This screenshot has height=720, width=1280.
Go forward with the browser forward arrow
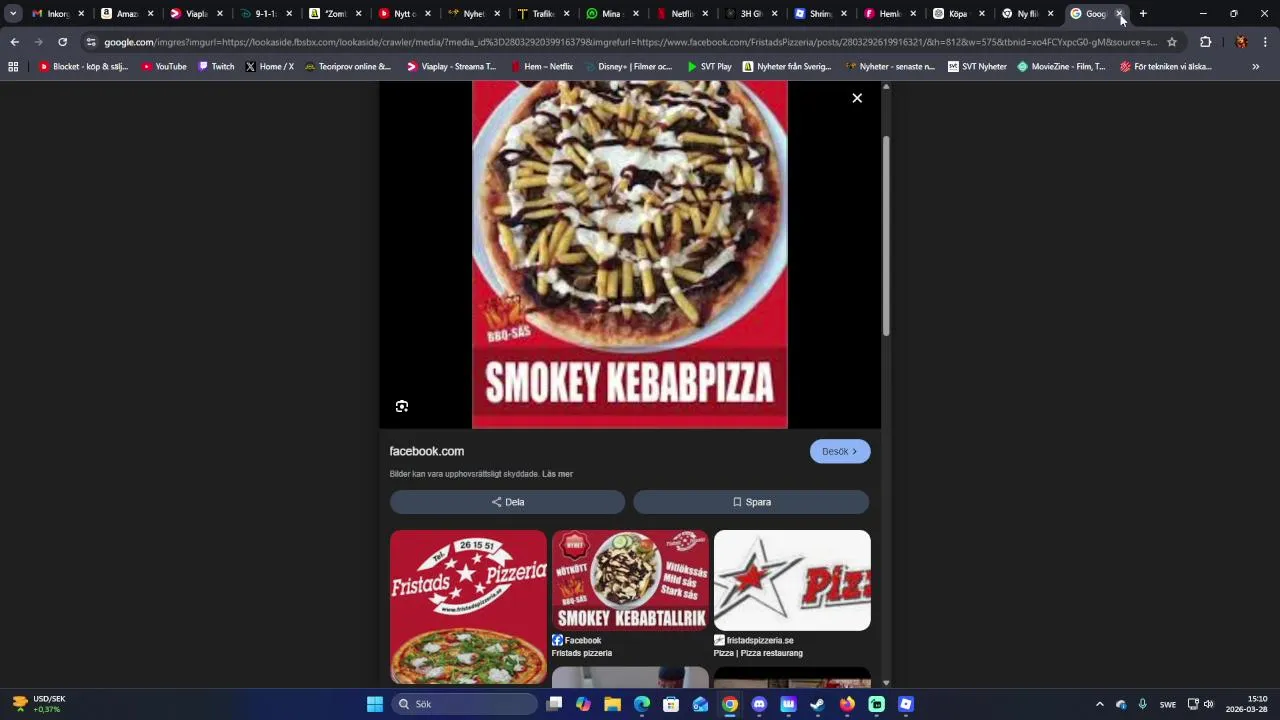pos(38,42)
